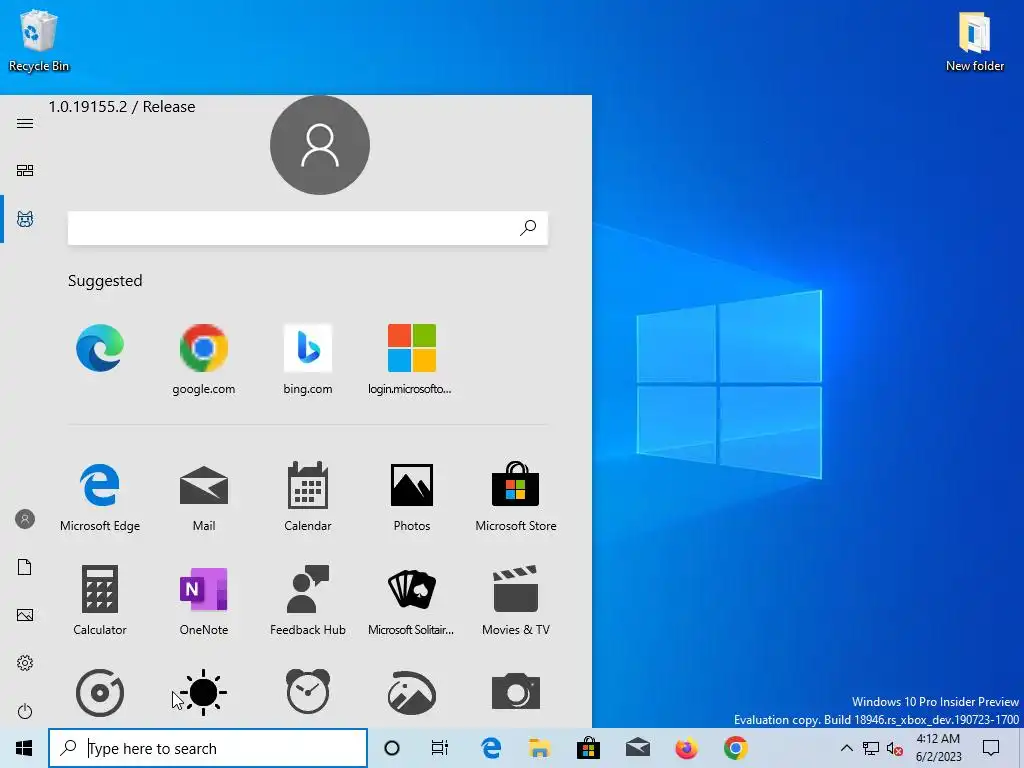Viewport: 1024px width, 768px height.
Task: Open Documents from Start sidebar
Action: pyautogui.click(x=25, y=567)
